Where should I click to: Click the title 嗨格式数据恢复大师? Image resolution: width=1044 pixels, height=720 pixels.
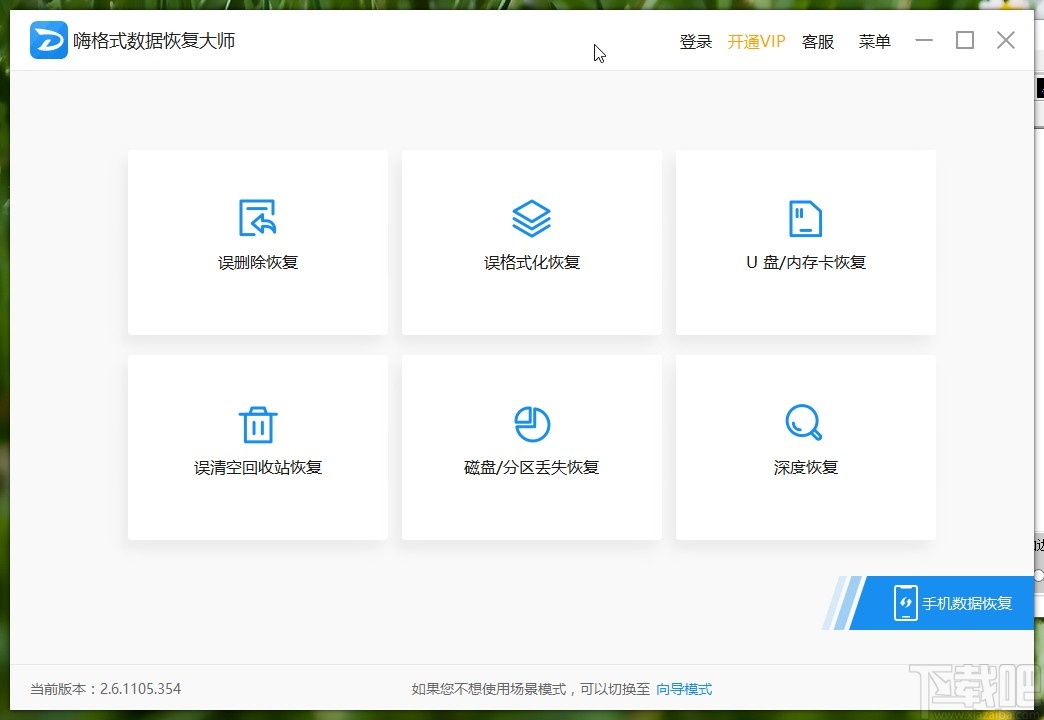pyautogui.click(x=154, y=41)
